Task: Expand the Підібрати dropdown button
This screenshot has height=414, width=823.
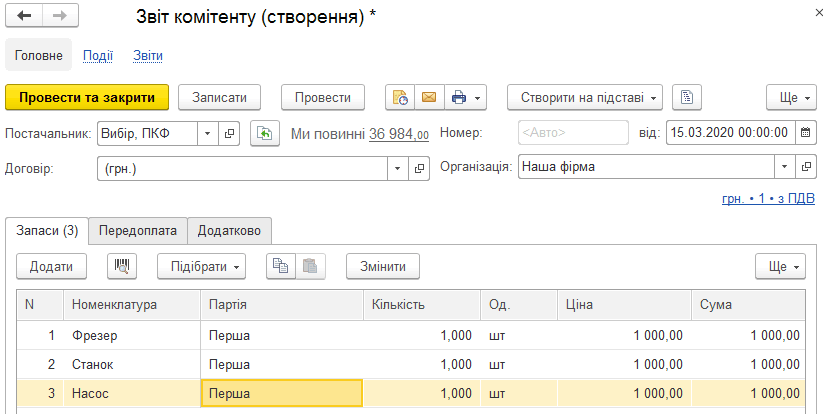Action: pyautogui.click(x=202, y=267)
